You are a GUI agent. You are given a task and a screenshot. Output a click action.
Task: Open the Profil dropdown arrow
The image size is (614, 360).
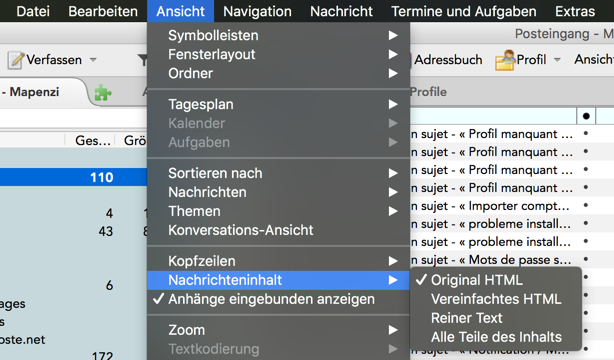(557, 60)
